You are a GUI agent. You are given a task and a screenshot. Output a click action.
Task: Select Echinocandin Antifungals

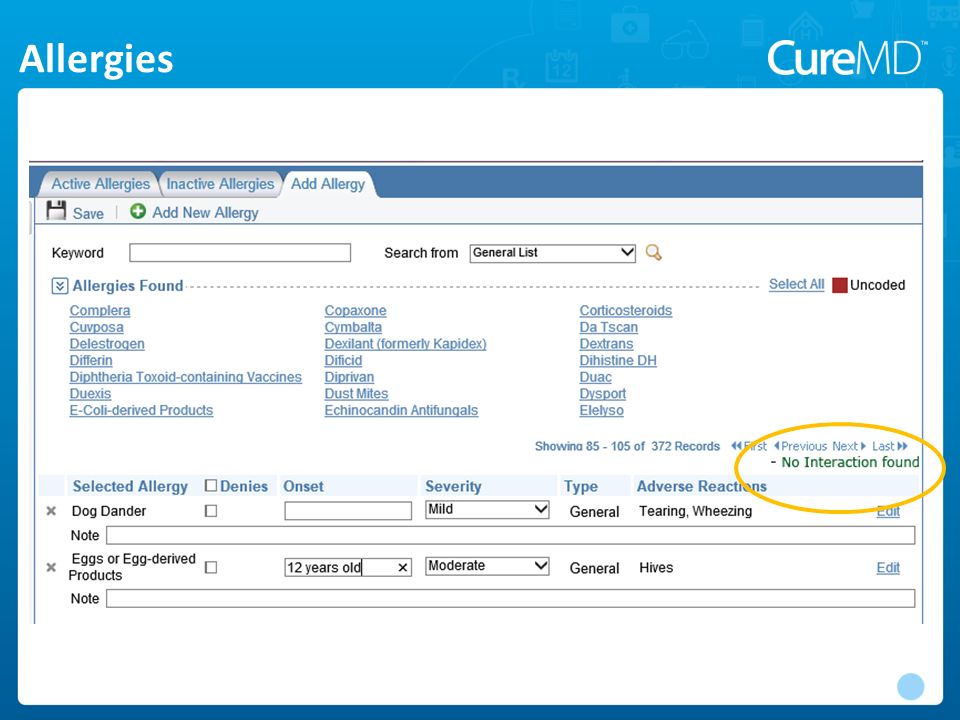(401, 410)
